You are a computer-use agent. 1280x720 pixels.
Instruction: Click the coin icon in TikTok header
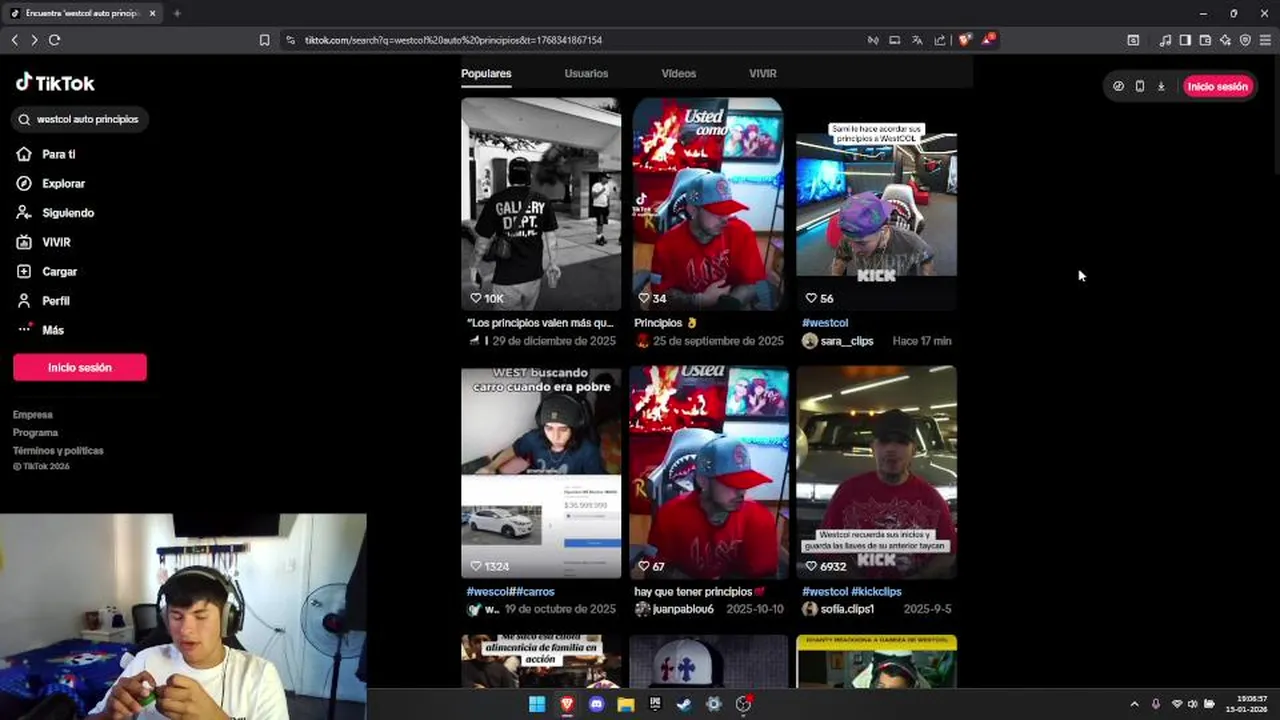pyautogui.click(x=1118, y=86)
